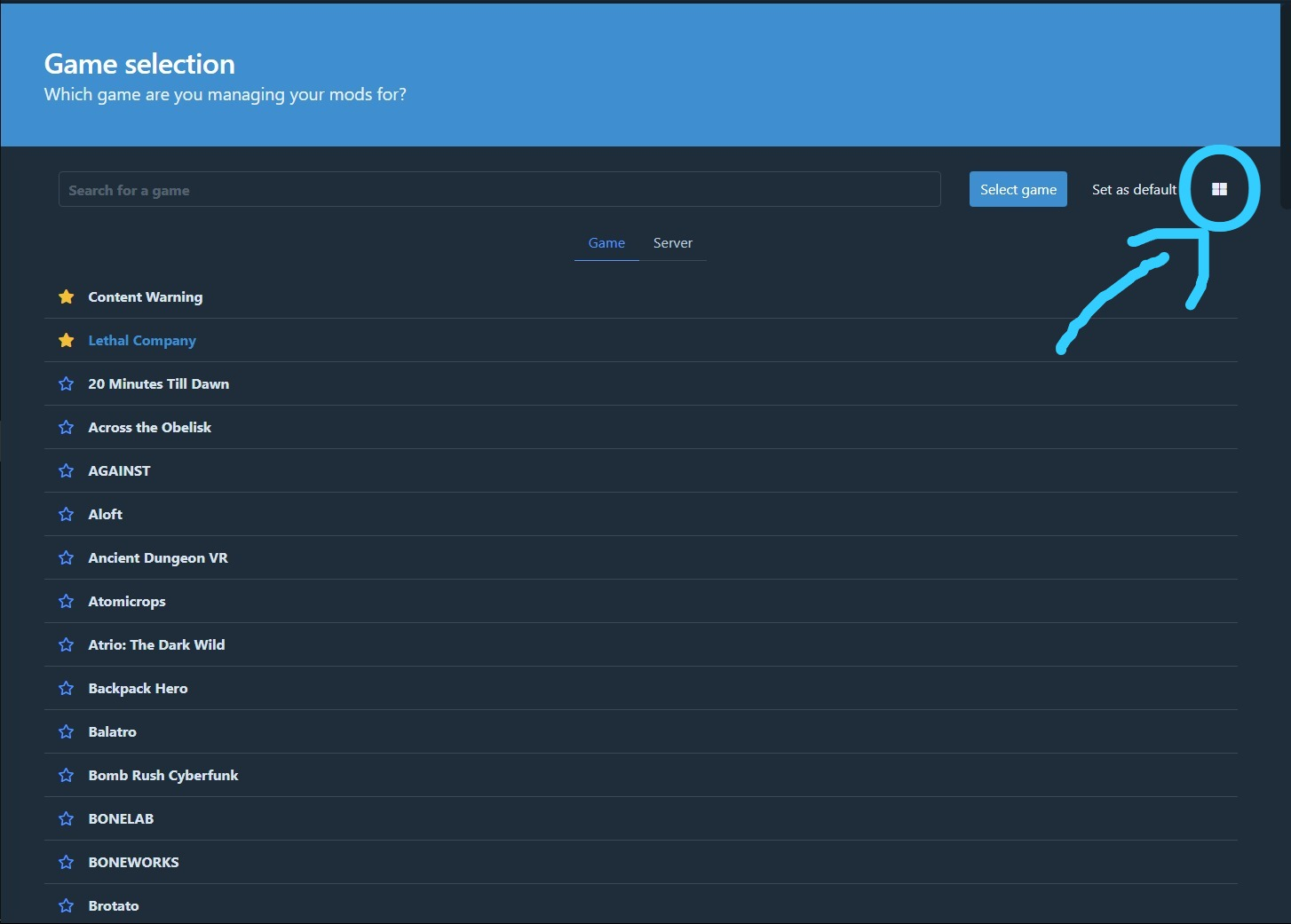Pick Backpack Hero from the game list
The width and height of the screenshot is (1291, 924).
[138, 688]
